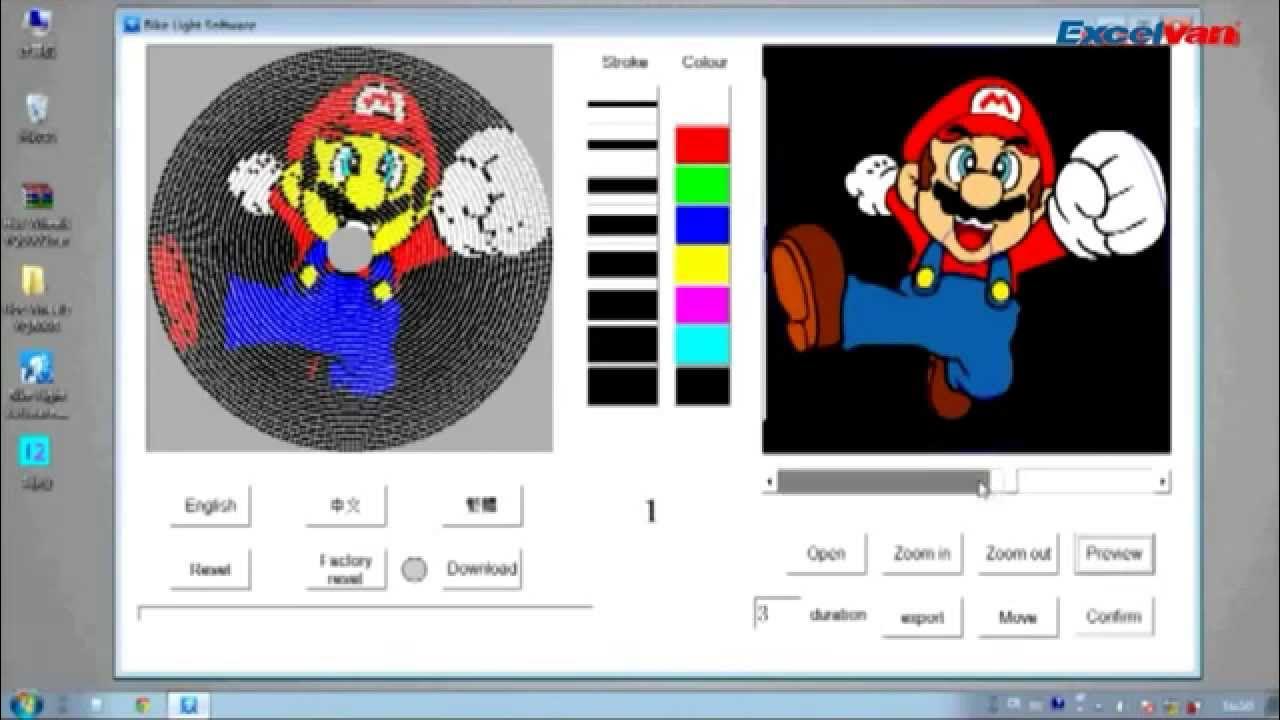Click the Zoom out button

coord(1018,554)
